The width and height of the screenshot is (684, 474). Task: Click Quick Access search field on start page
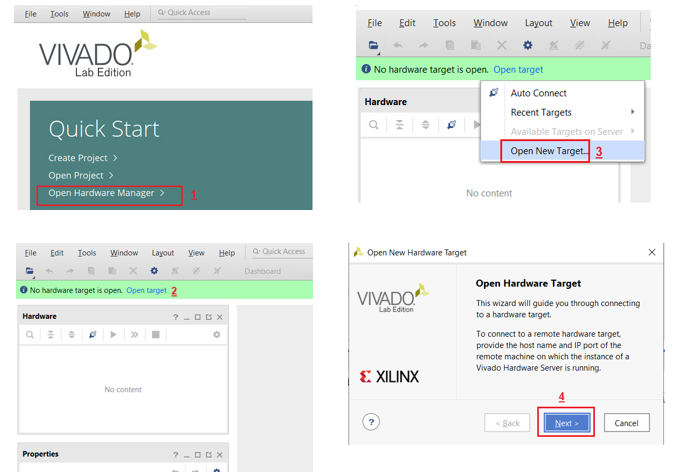pos(204,13)
